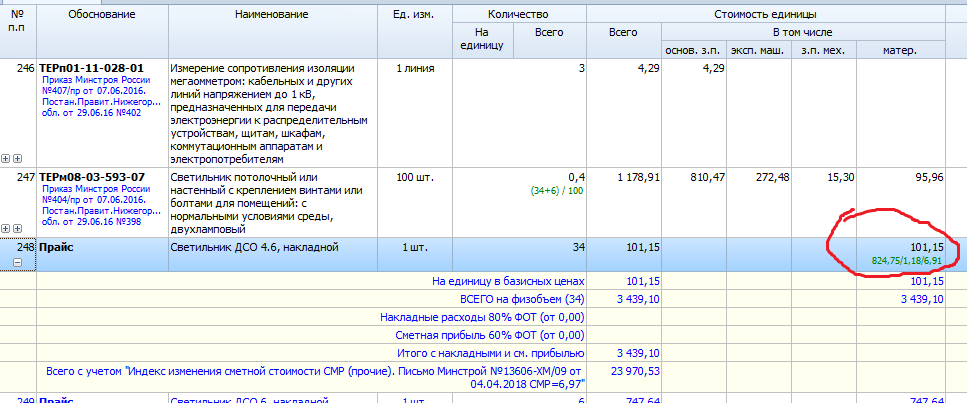The height and width of the screenshot is (403, 967).
Task: Select the 'Стоимость единицы' column group header
Action: pyautogui.click(x=765, y=14)
